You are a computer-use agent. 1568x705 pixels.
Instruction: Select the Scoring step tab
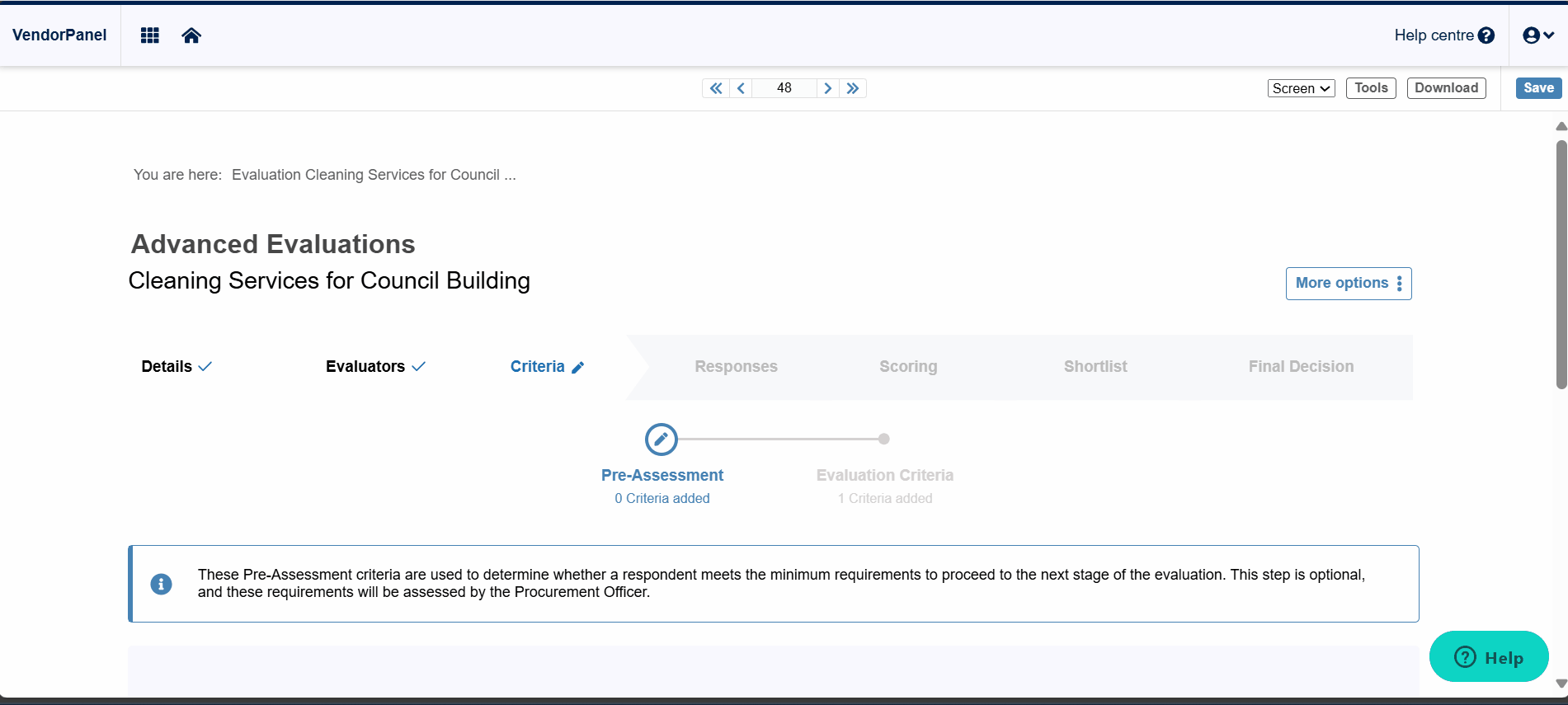click(908, 367)
